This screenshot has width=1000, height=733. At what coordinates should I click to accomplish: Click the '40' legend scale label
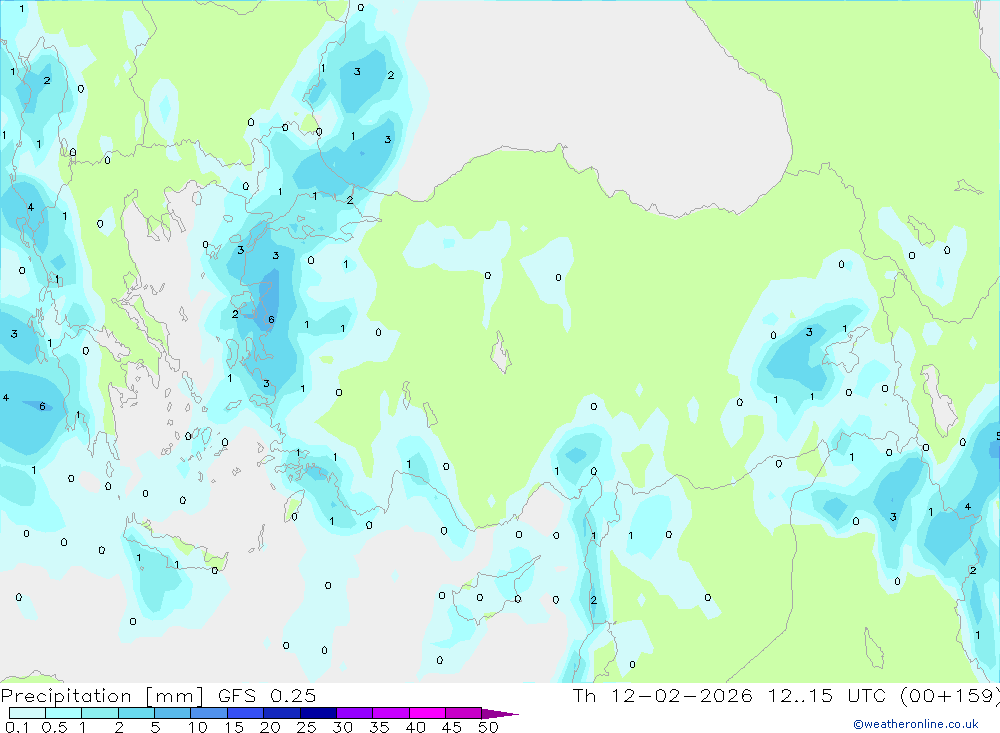(x=415, y=727)
